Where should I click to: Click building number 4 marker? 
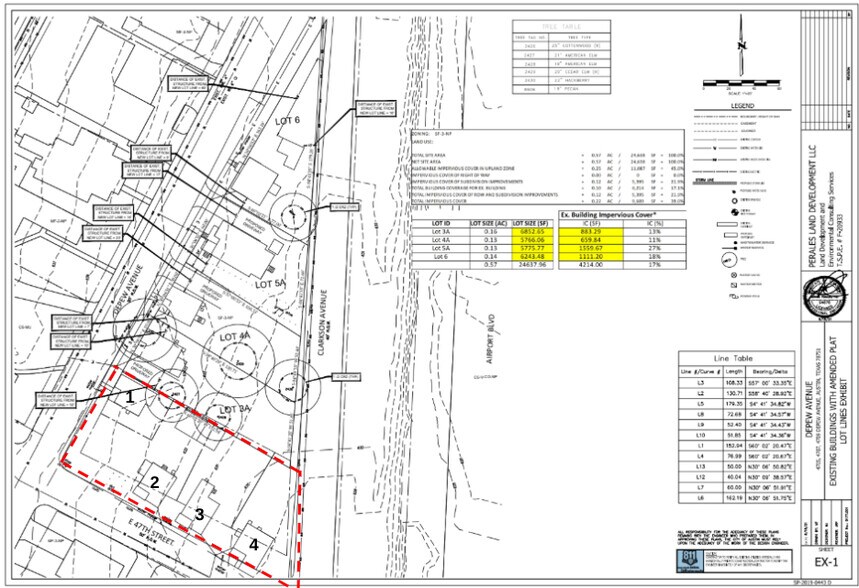[254, 545]
